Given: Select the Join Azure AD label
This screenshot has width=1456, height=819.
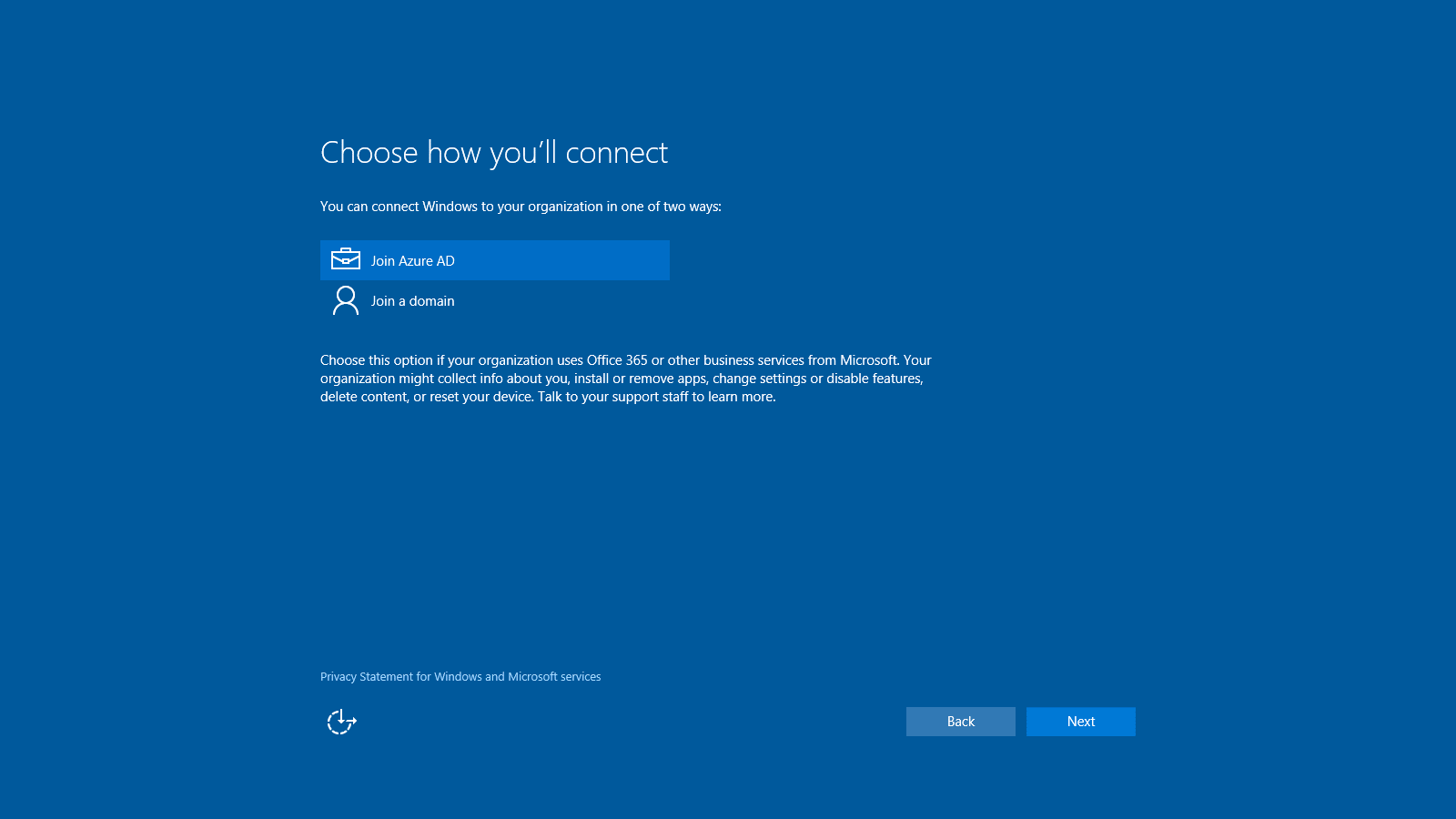Looking at the screenshot, I should pos(412,261).
